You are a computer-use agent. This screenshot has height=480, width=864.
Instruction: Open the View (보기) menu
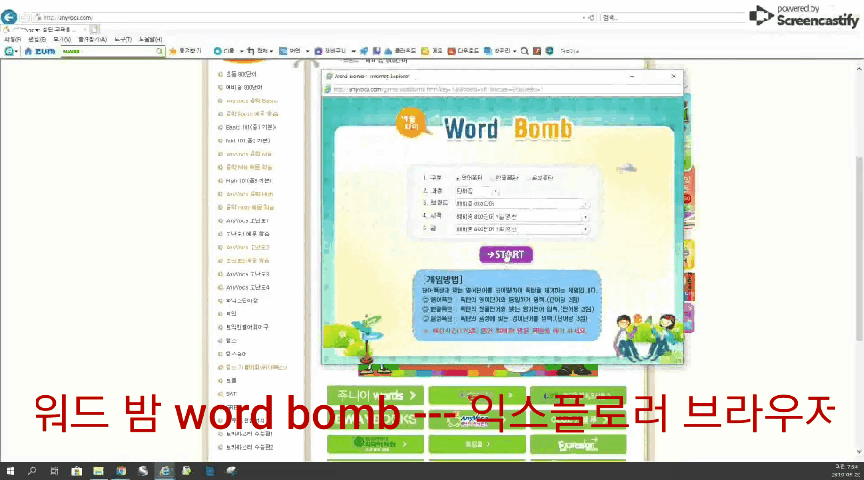62,40
